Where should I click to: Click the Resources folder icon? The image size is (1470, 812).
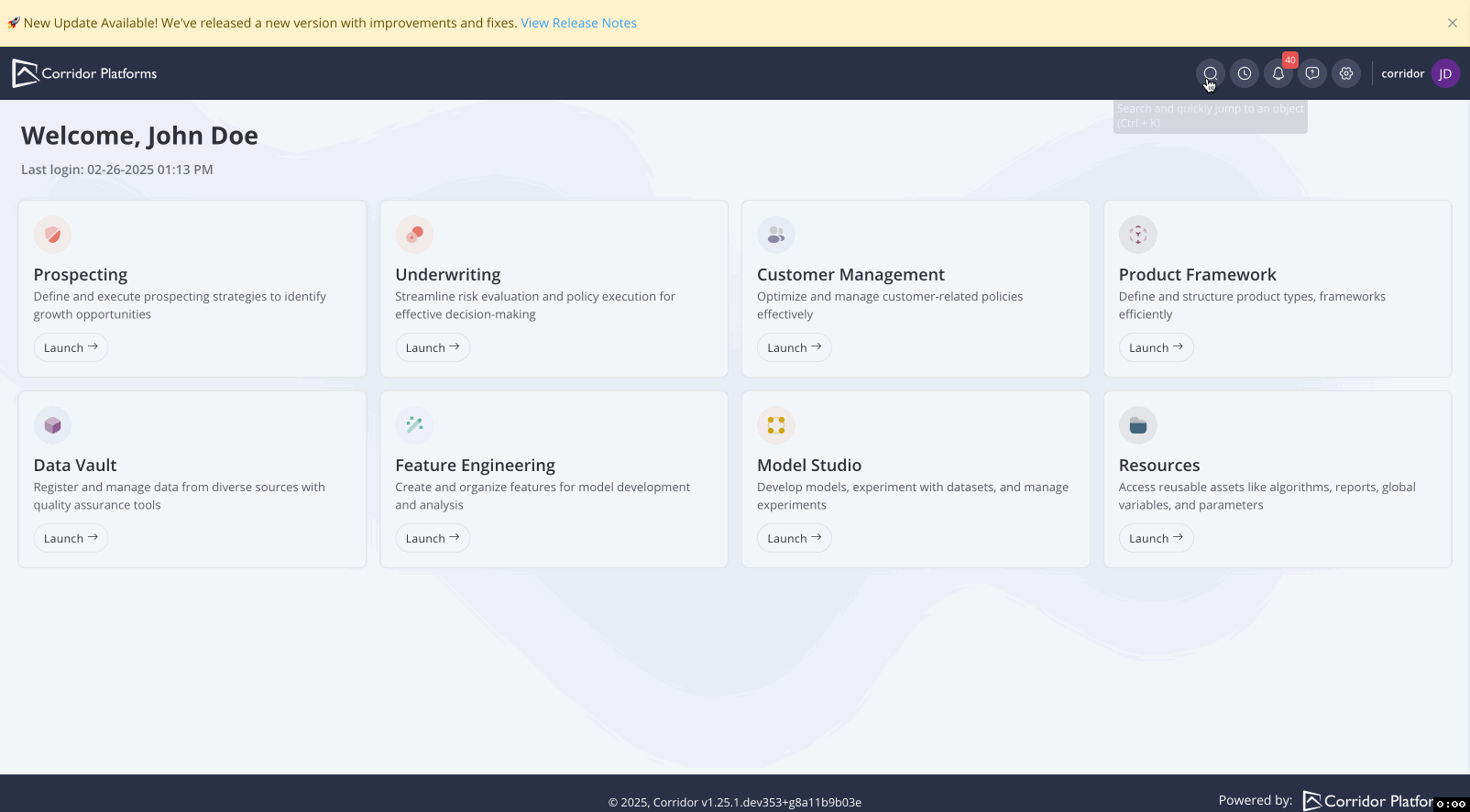1137,425
